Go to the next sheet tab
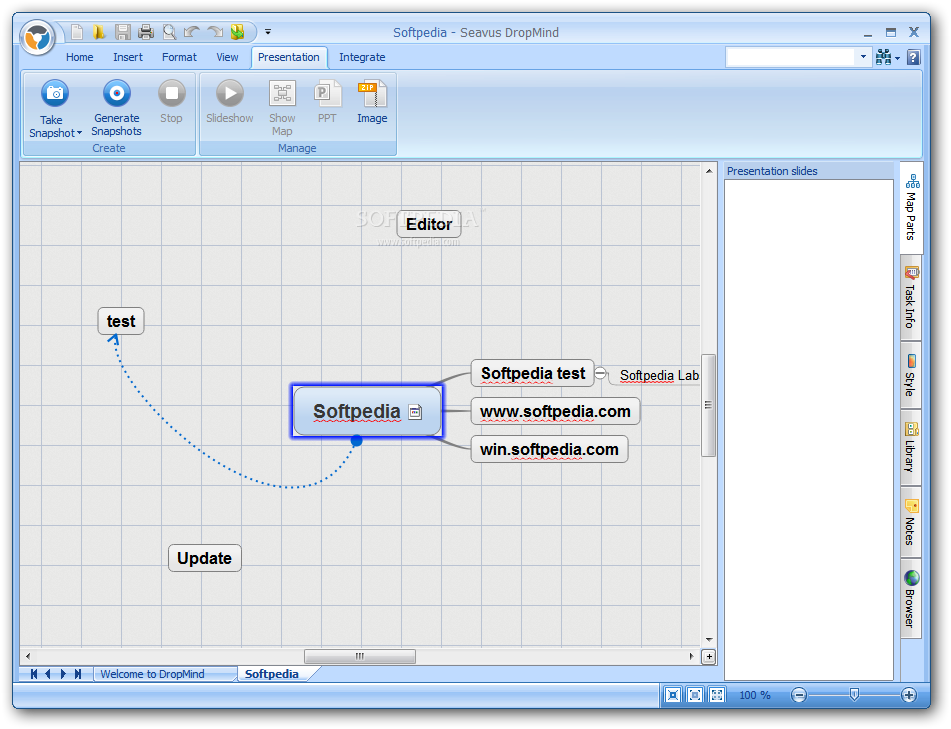Viewport: 951px width, 729px height. coord(63,674)
